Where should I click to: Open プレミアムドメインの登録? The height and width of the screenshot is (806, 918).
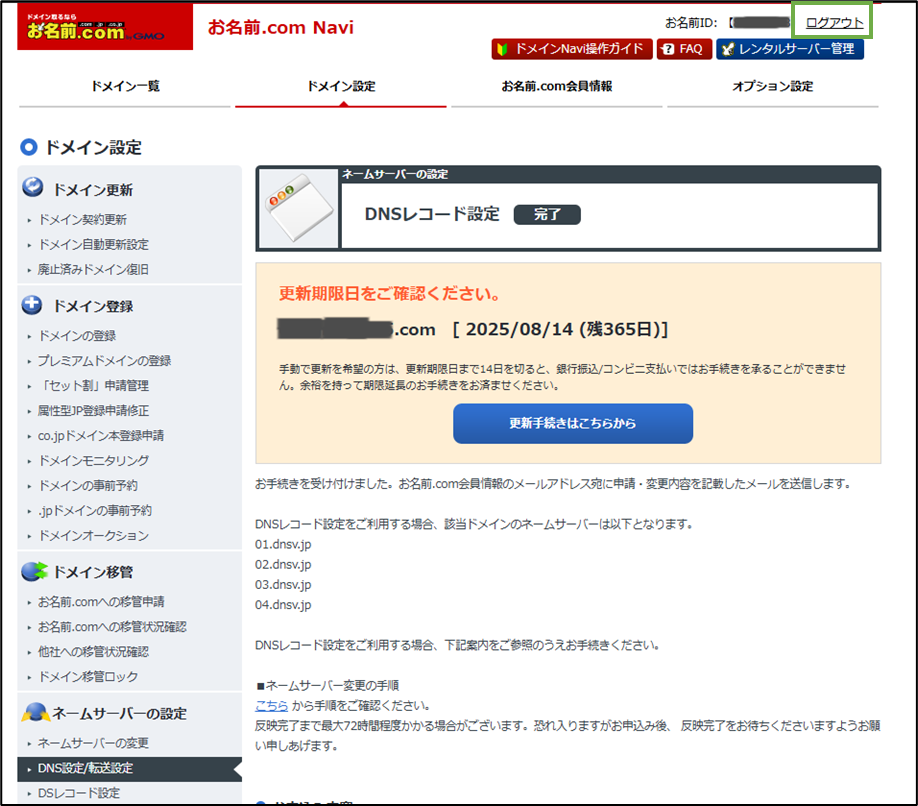point(105,361)
